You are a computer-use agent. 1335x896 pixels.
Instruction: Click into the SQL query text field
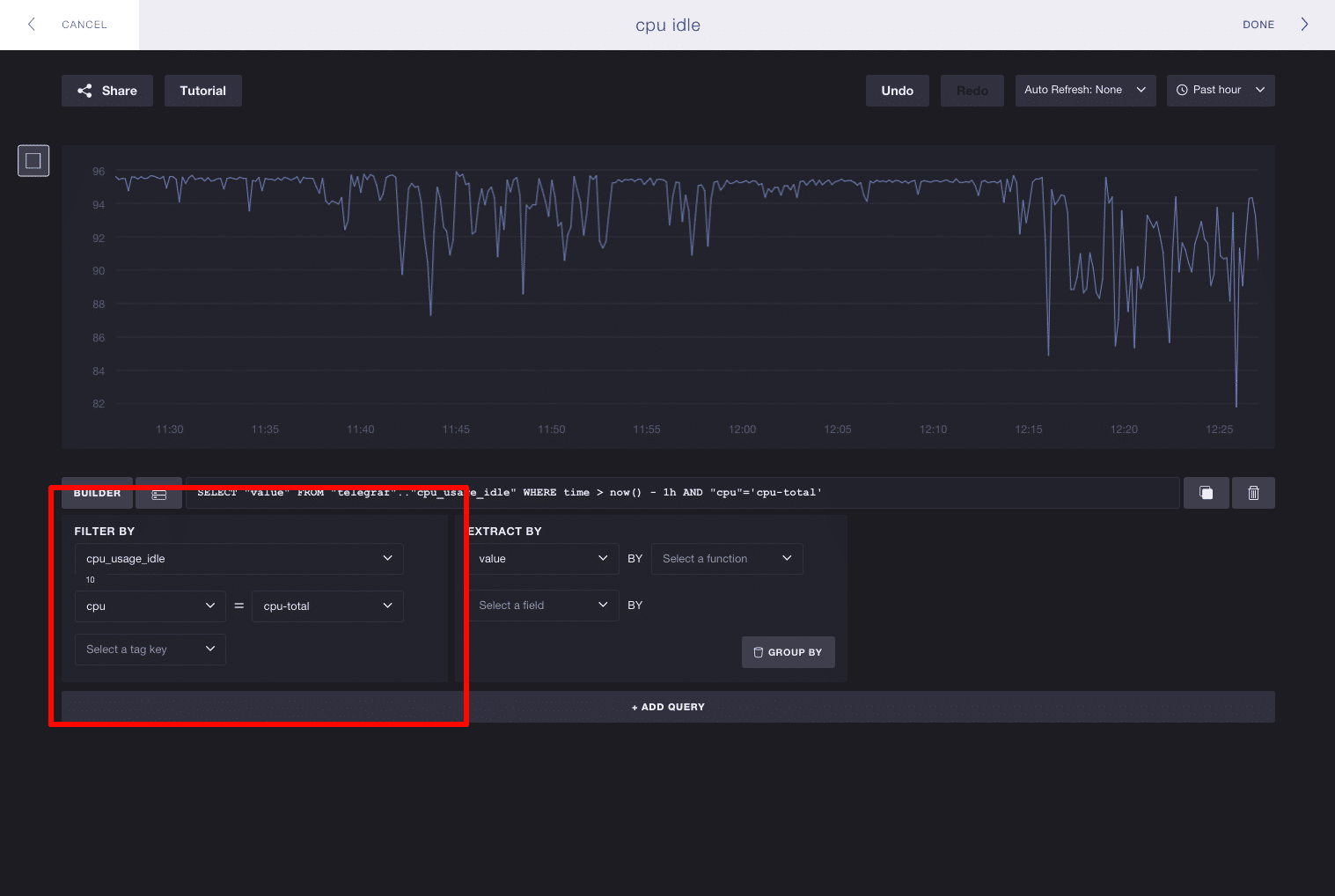click(682, 493)
